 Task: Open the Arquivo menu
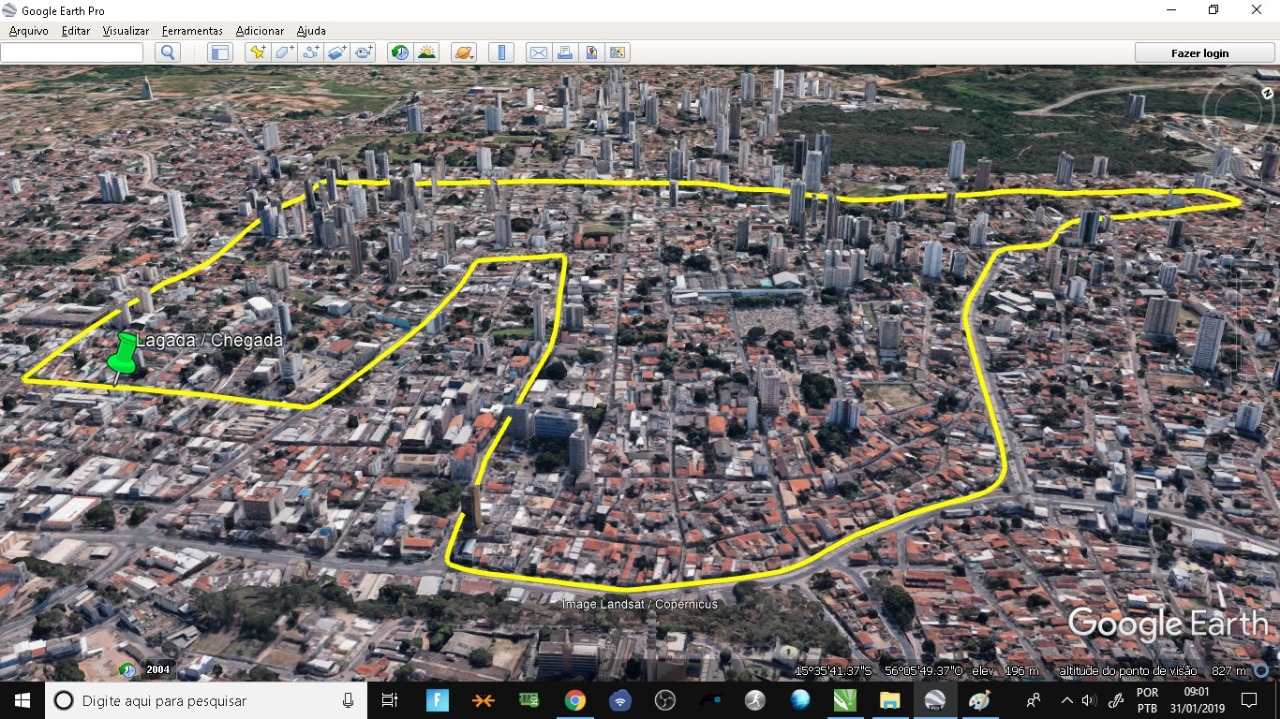pos(28,31)
